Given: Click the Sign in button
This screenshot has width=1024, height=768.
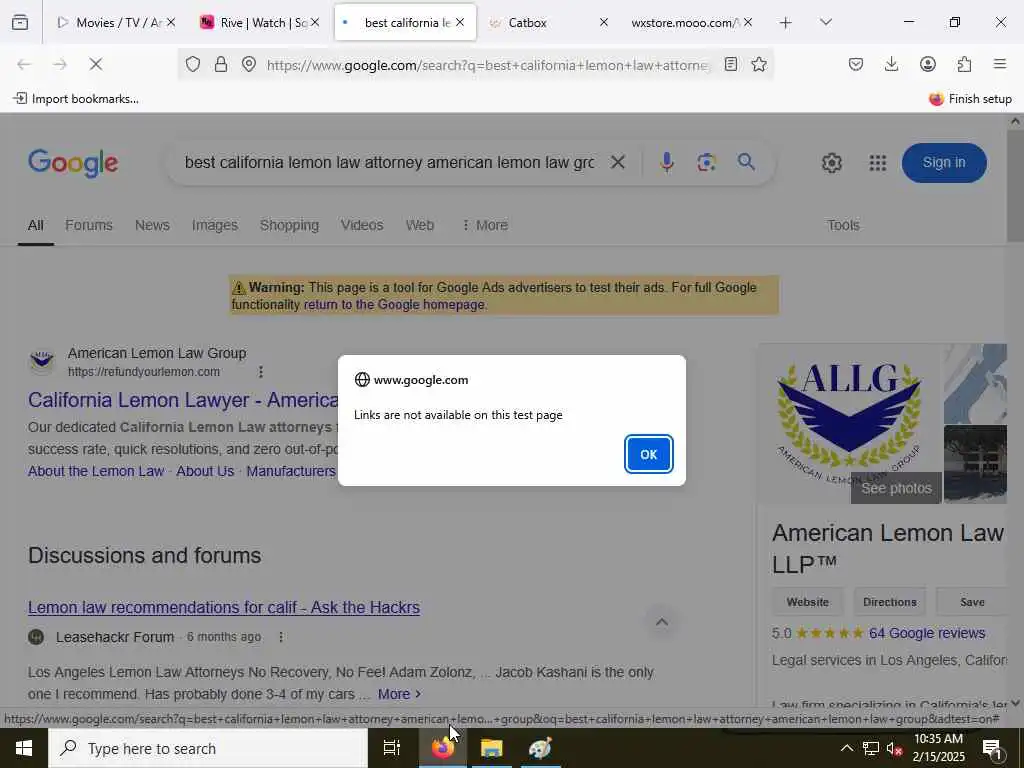Looking at the screenshot, I should [x=944, y=163].
